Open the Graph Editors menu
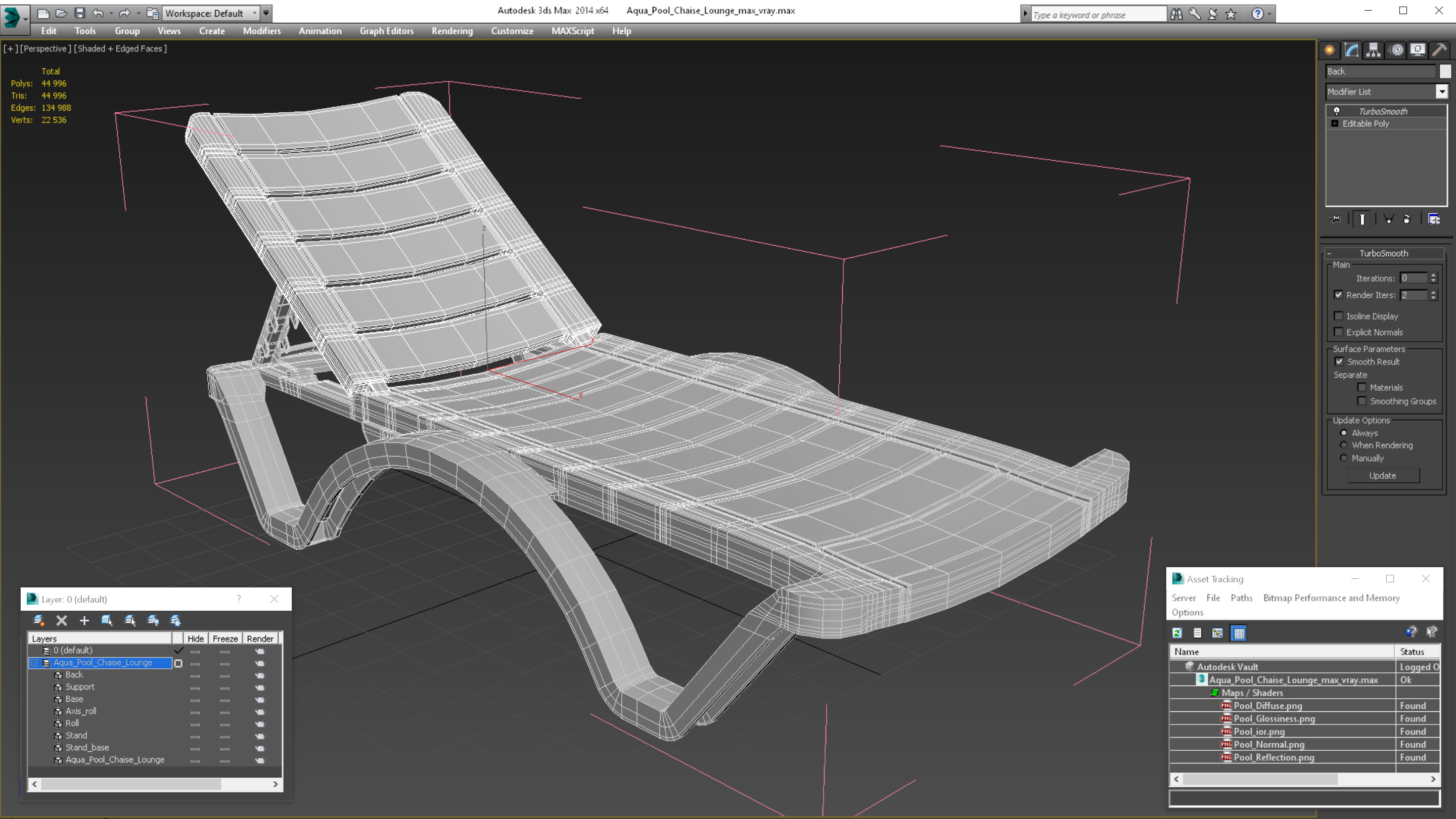Viewport: 1456px width, 819px height. pos(387,31)
